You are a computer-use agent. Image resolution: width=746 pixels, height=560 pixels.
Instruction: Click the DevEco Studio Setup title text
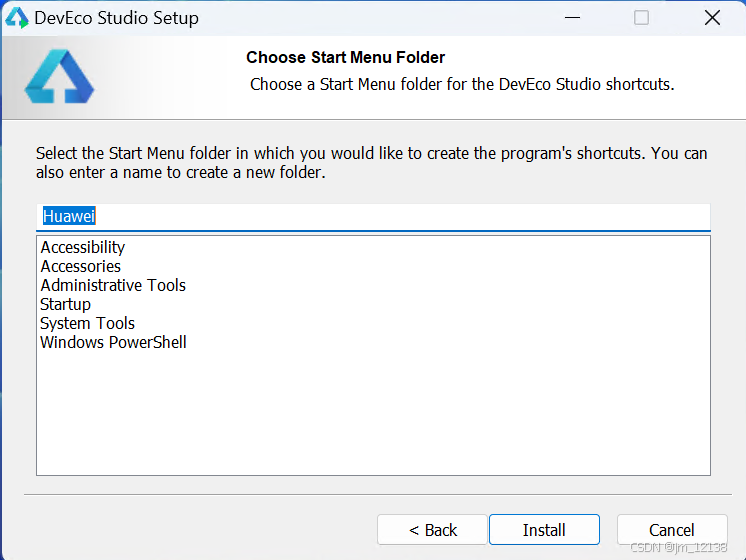tap(117, 18)
